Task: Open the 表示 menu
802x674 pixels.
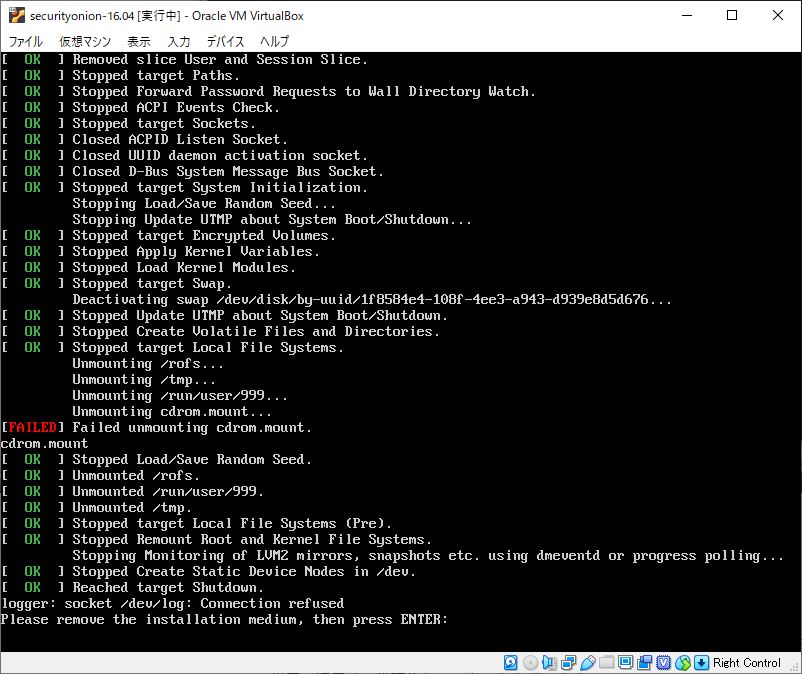Action: point(139,41)
